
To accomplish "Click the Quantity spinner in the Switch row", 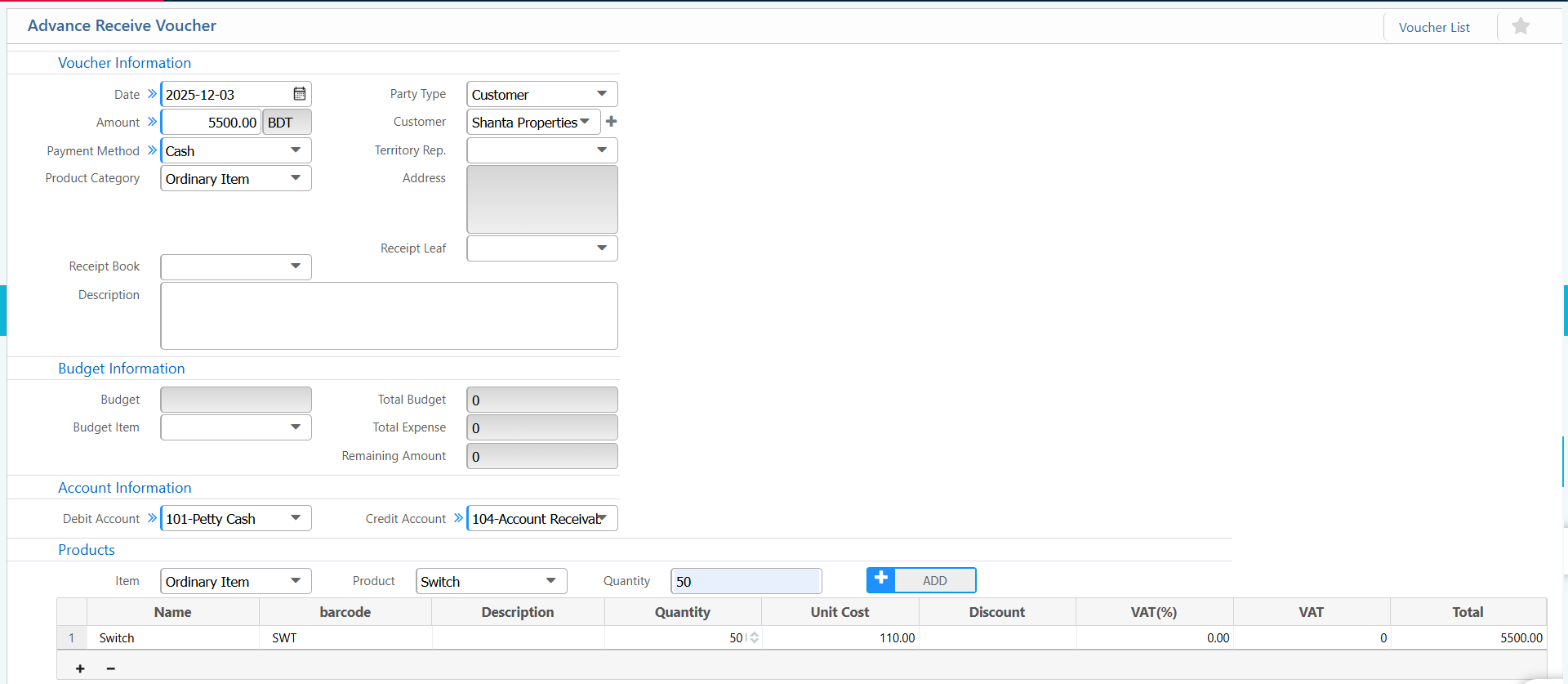I will 754,637.
